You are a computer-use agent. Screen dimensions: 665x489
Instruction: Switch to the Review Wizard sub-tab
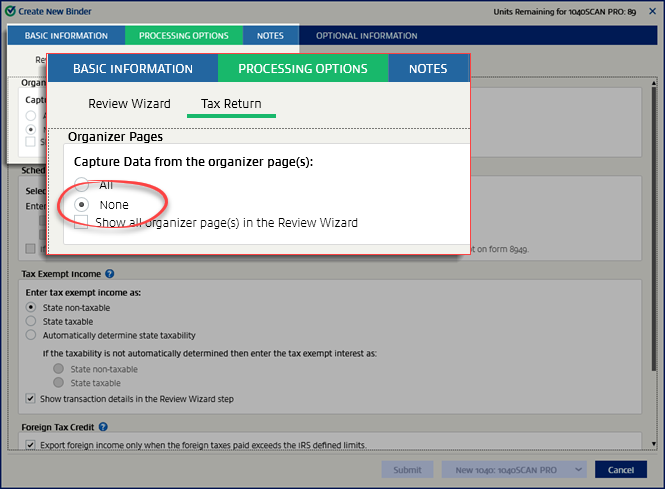click(129, 104)
